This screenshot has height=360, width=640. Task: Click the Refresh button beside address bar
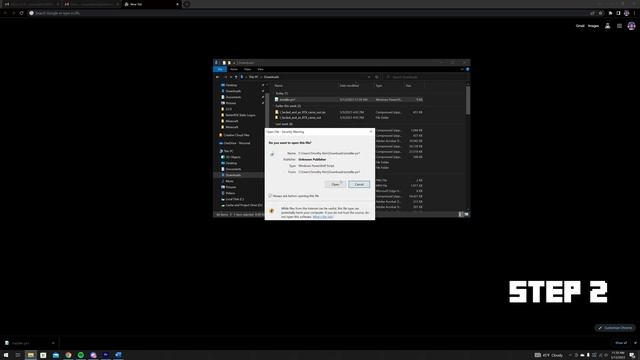pyautogui.click(x=377, y=77)
